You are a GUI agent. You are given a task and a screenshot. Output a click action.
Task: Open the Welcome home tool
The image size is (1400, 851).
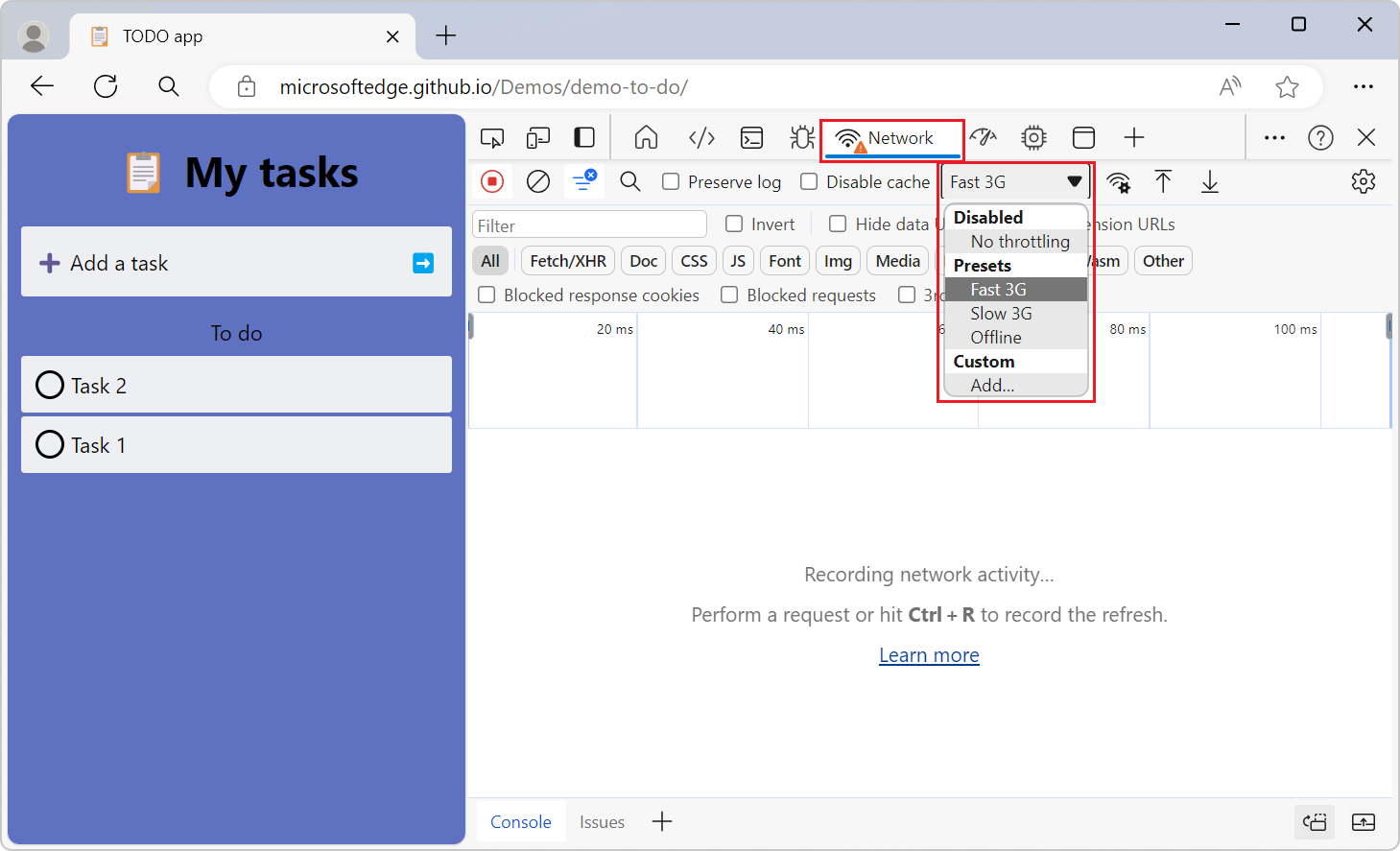click(646, 137)
